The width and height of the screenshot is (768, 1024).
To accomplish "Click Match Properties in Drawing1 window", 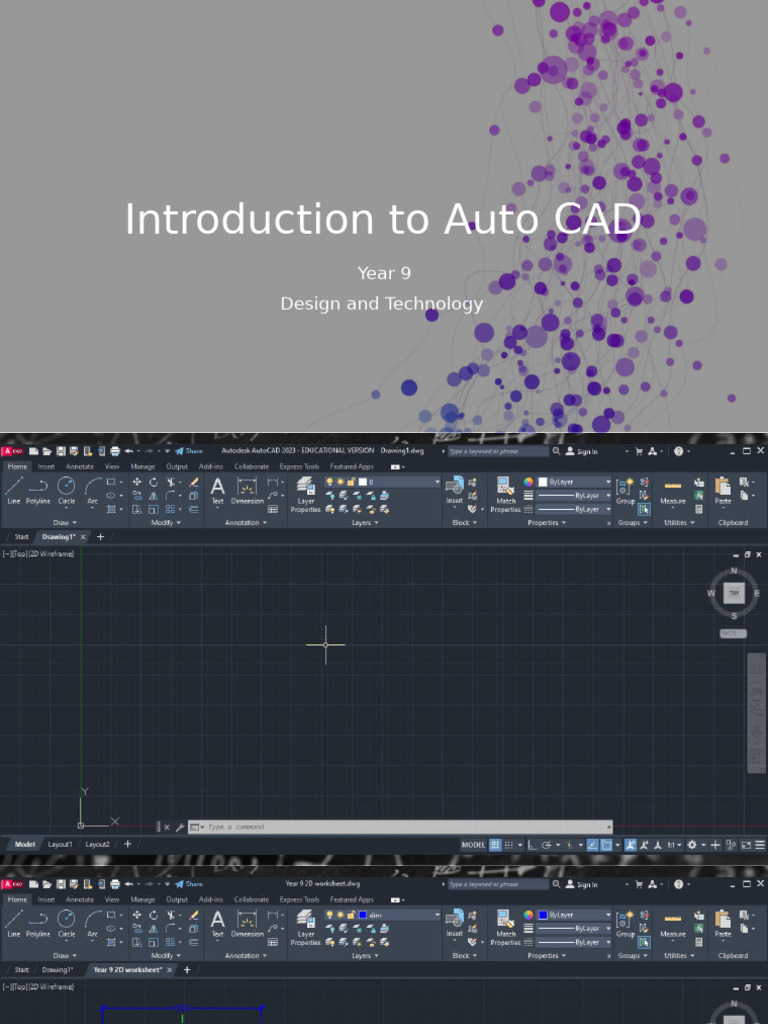I will coord(505,494).
